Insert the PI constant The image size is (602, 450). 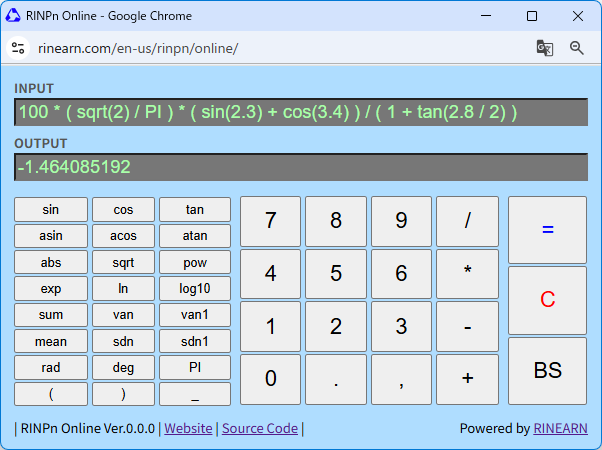[x=195, y=367]
